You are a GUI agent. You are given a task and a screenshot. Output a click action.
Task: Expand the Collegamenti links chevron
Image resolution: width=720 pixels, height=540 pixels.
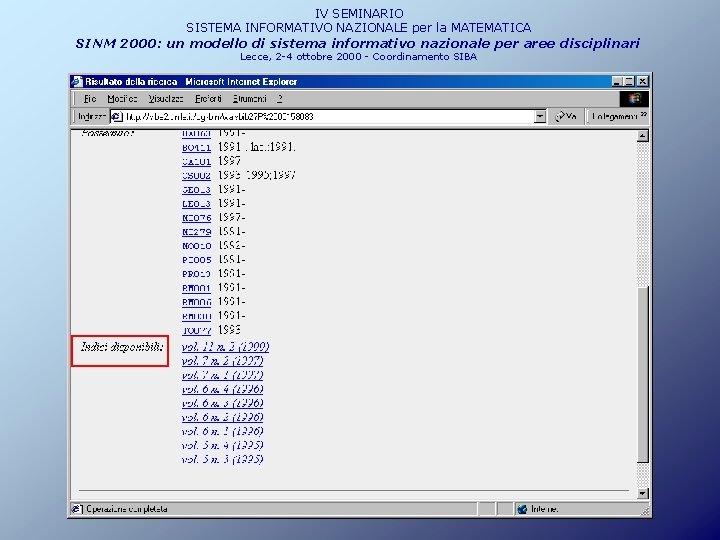(643, 114)
